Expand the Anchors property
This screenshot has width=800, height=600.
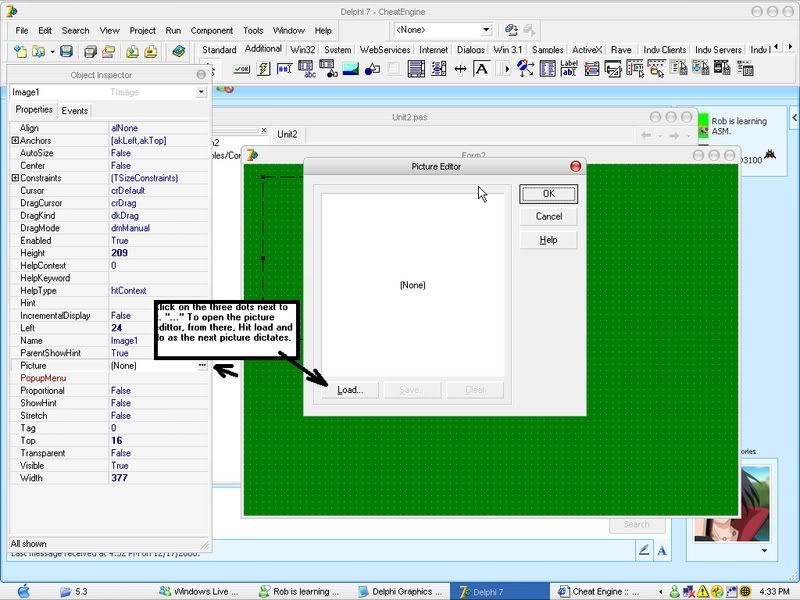point(15,141)
